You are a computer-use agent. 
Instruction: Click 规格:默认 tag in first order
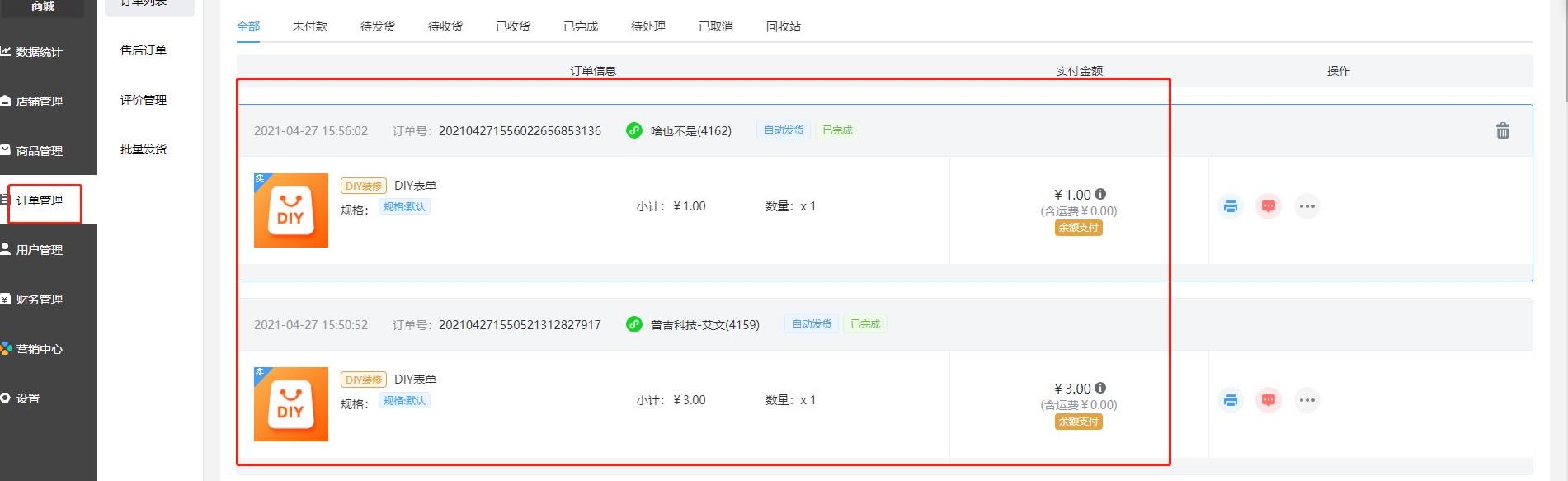click(x=404, y=206)
